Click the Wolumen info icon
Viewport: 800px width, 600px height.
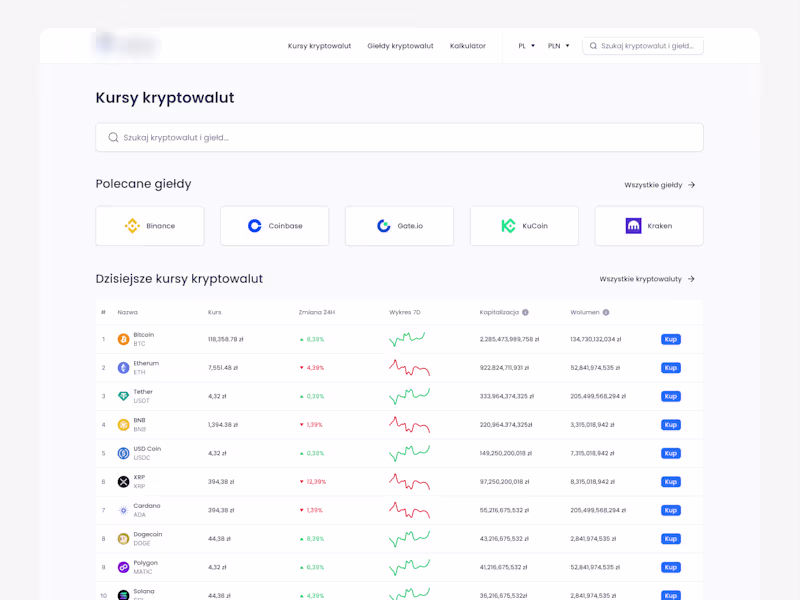tap(606, 312)
